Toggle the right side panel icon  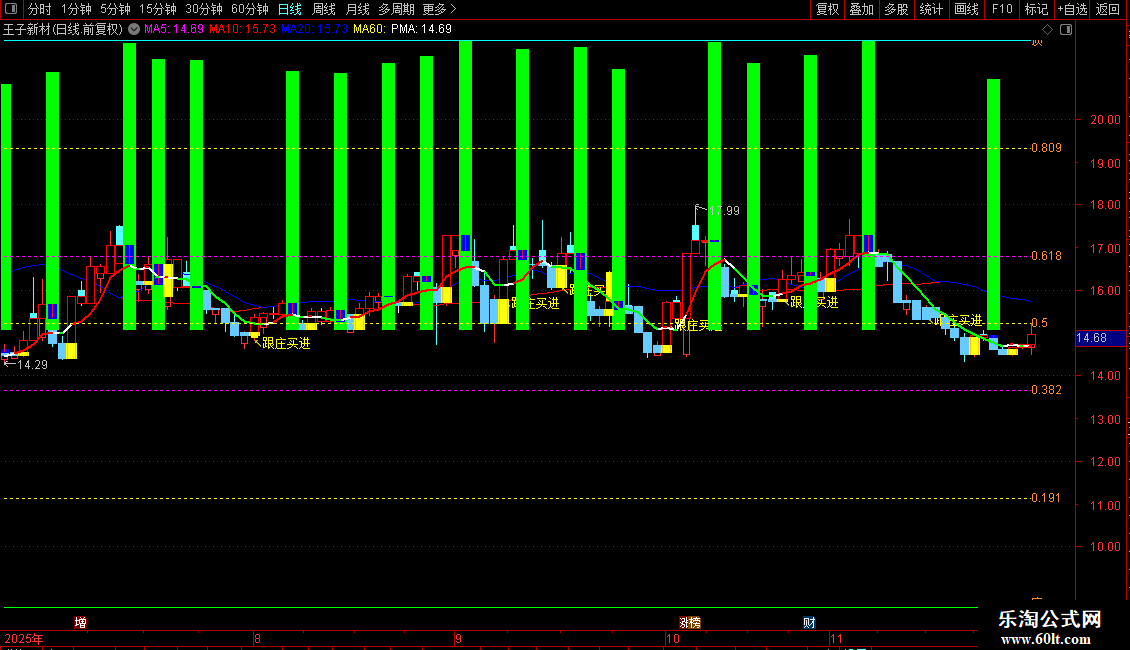click(1066, 30)
